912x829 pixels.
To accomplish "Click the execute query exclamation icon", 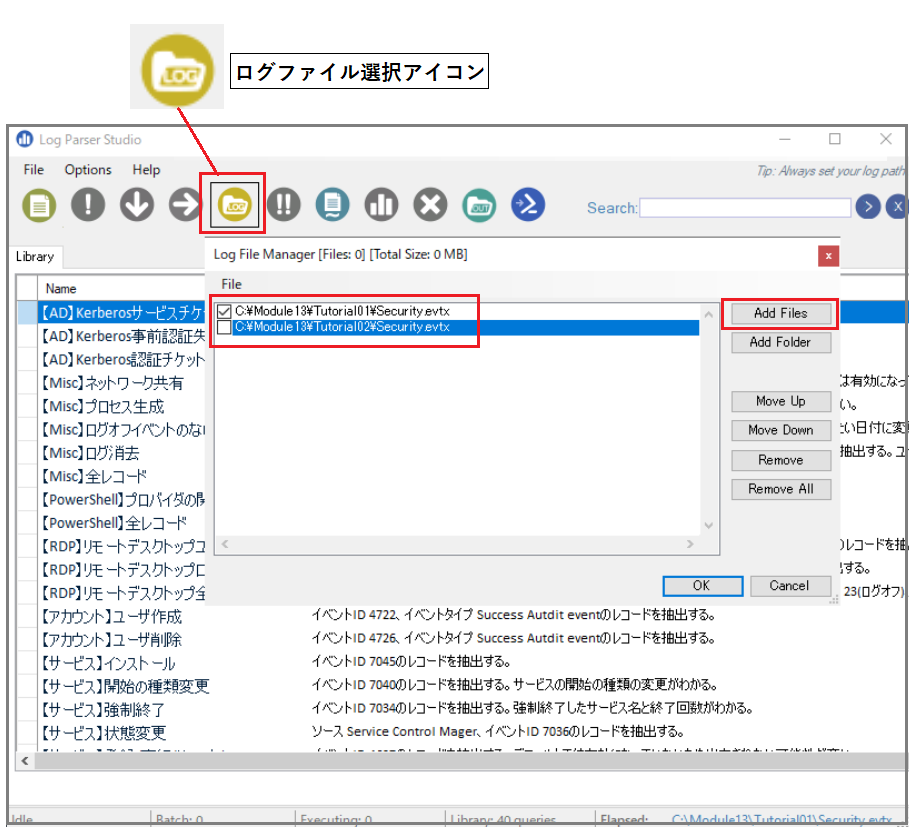I will coord(88,205).
